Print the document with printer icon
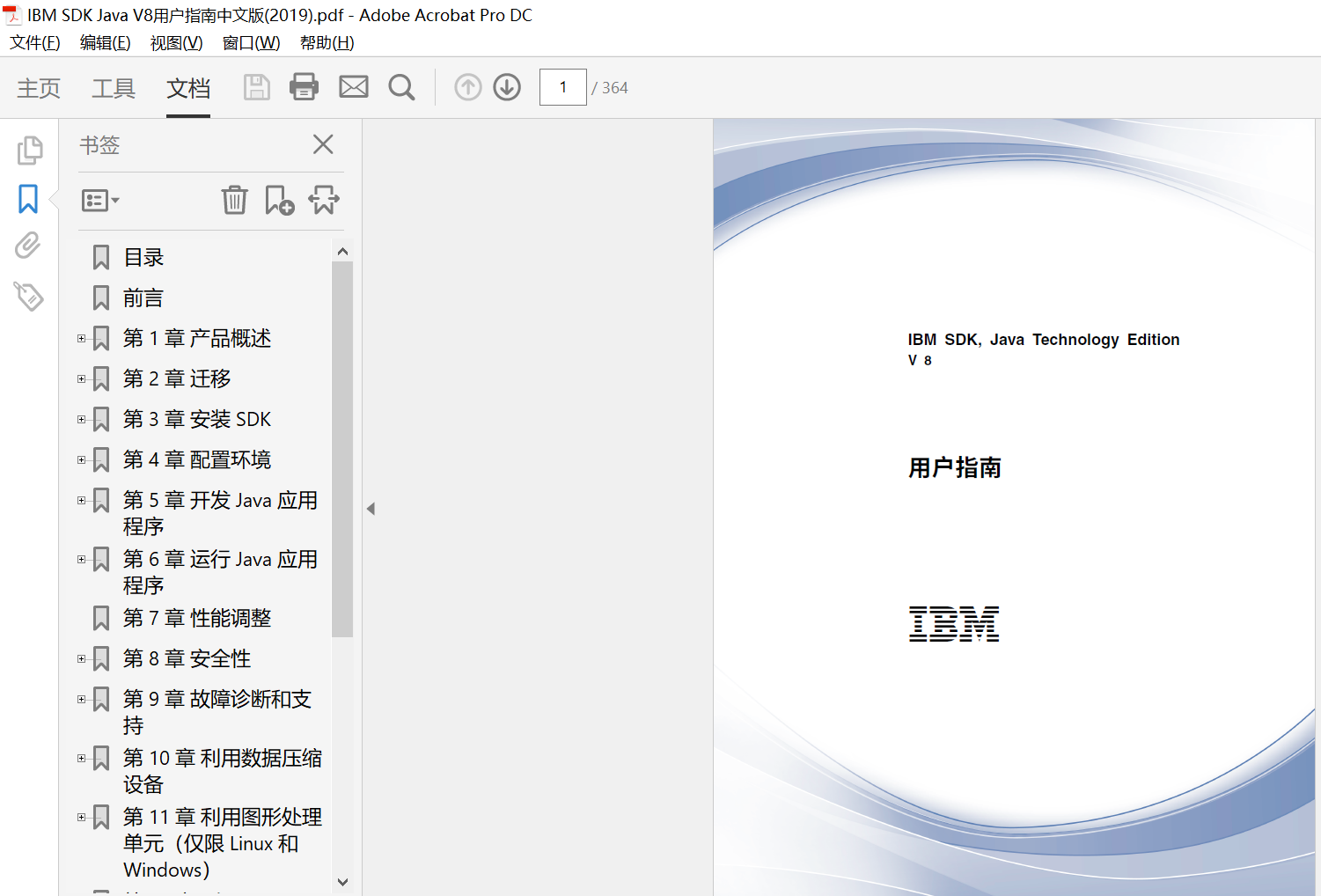 click(305, 87)
